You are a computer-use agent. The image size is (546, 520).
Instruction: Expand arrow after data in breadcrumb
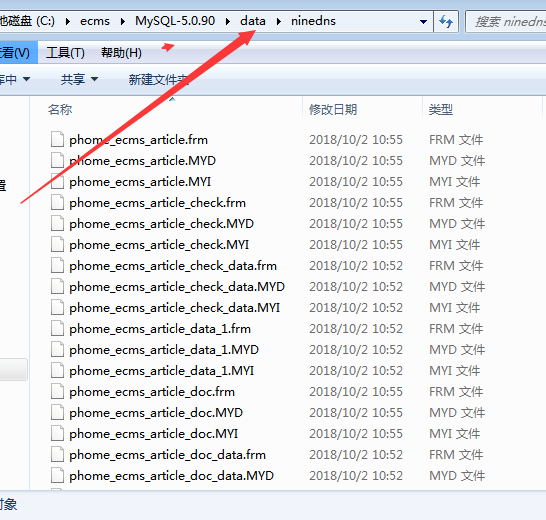click(279, 22)
